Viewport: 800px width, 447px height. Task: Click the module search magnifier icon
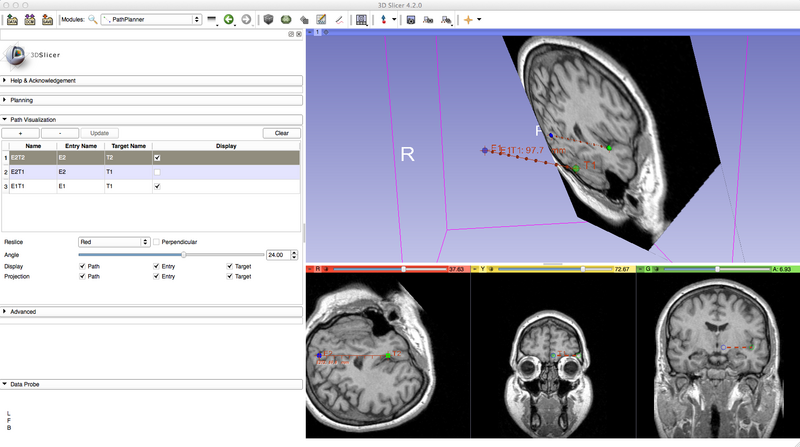coord(93,19)
